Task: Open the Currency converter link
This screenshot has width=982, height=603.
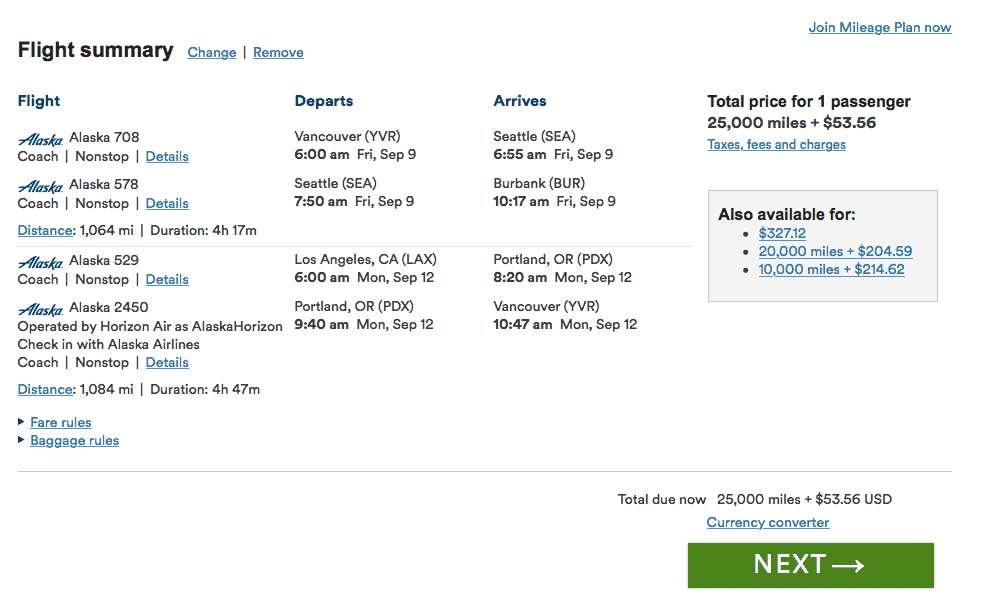Action: click(767, 523)
